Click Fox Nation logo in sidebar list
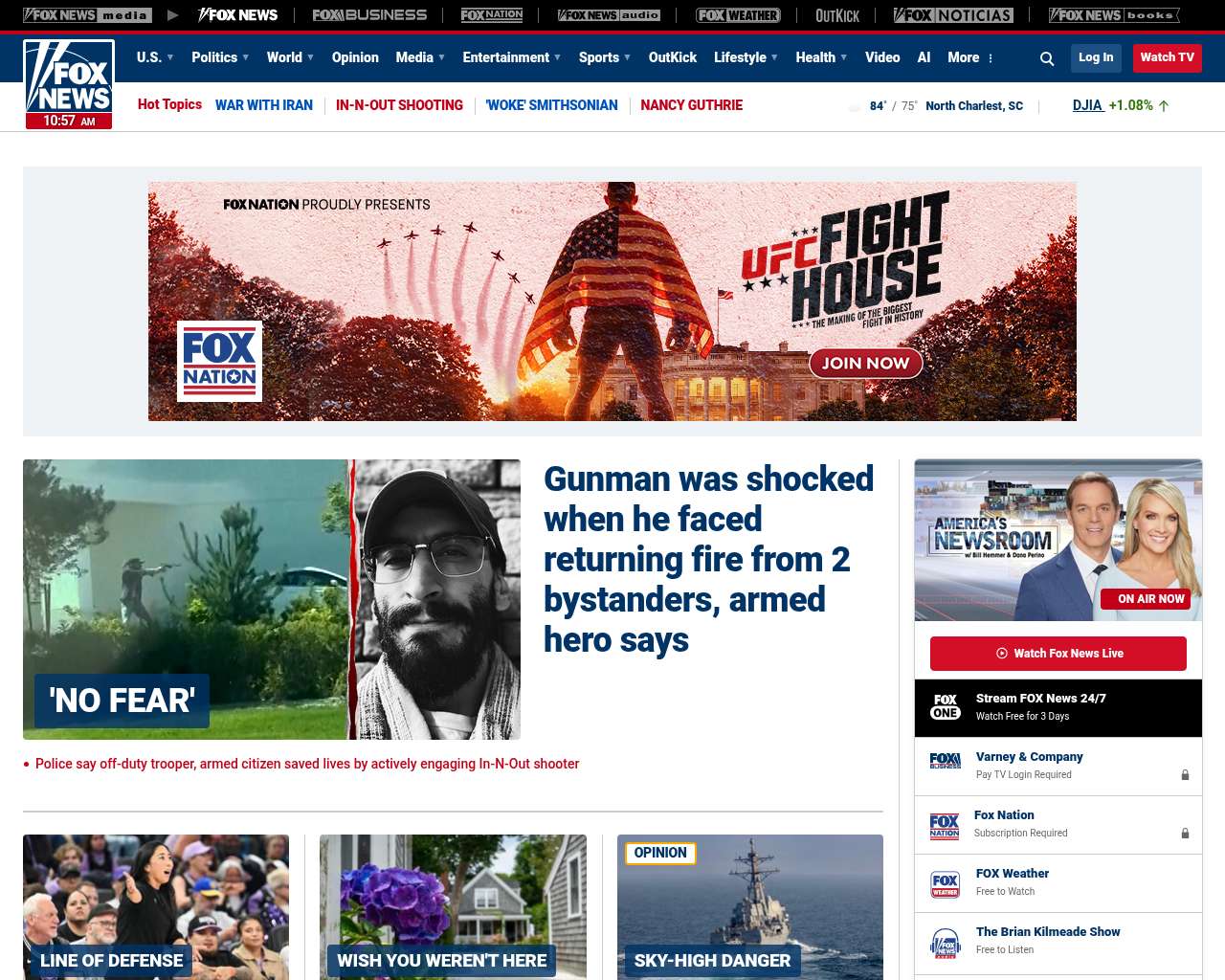1225x980 pixels. tap(945, 826)
